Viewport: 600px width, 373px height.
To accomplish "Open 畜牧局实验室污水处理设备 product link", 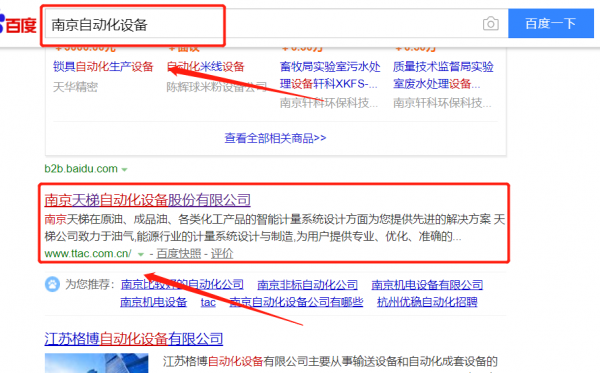I will pos(330,75).
